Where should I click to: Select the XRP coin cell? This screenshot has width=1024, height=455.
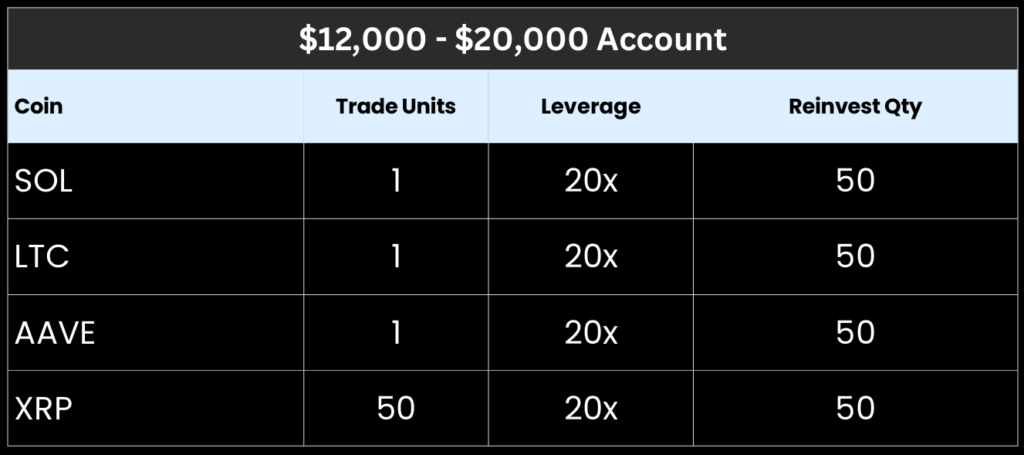tap(43, 408)
